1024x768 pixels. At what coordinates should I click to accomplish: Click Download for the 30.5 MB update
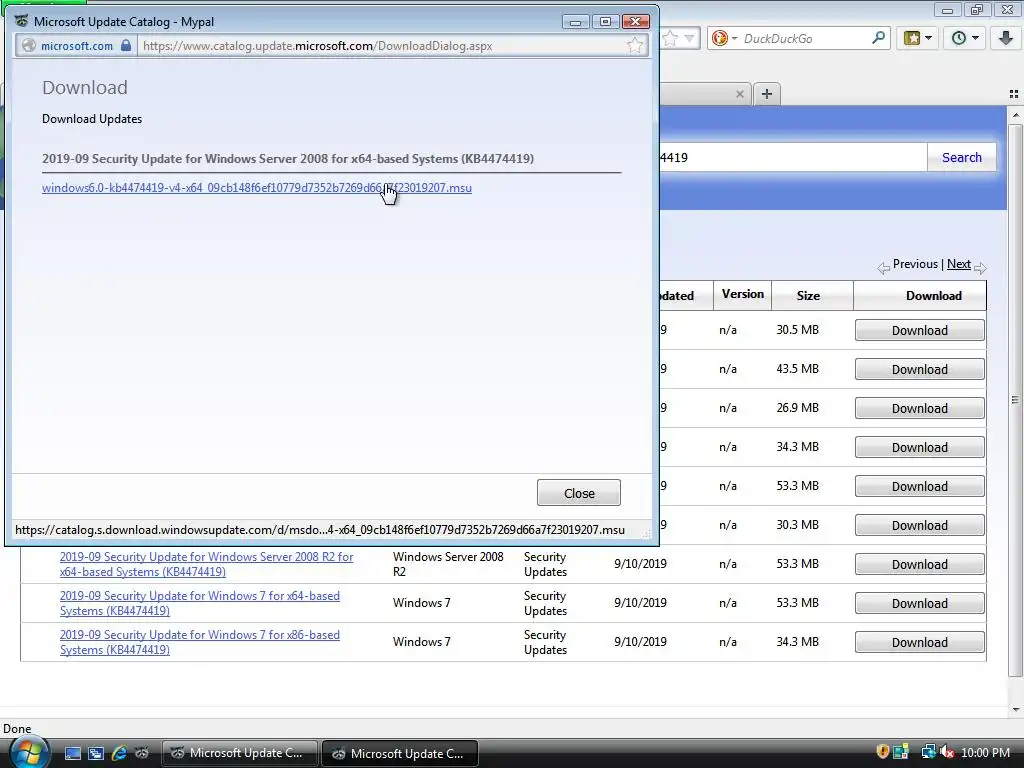(x=920, y=330)
